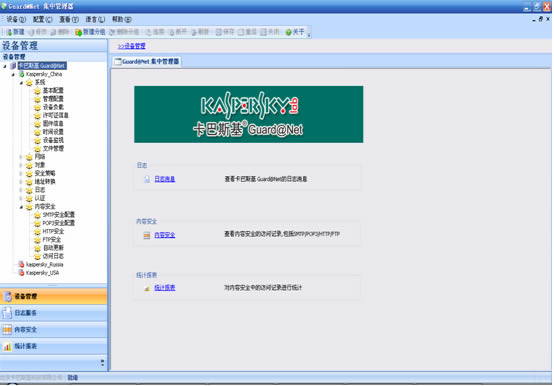The width and height of the screenshot is (554, 386).
Task: Click the 内容安全 tree folder icon
Action: coord(29,207)
